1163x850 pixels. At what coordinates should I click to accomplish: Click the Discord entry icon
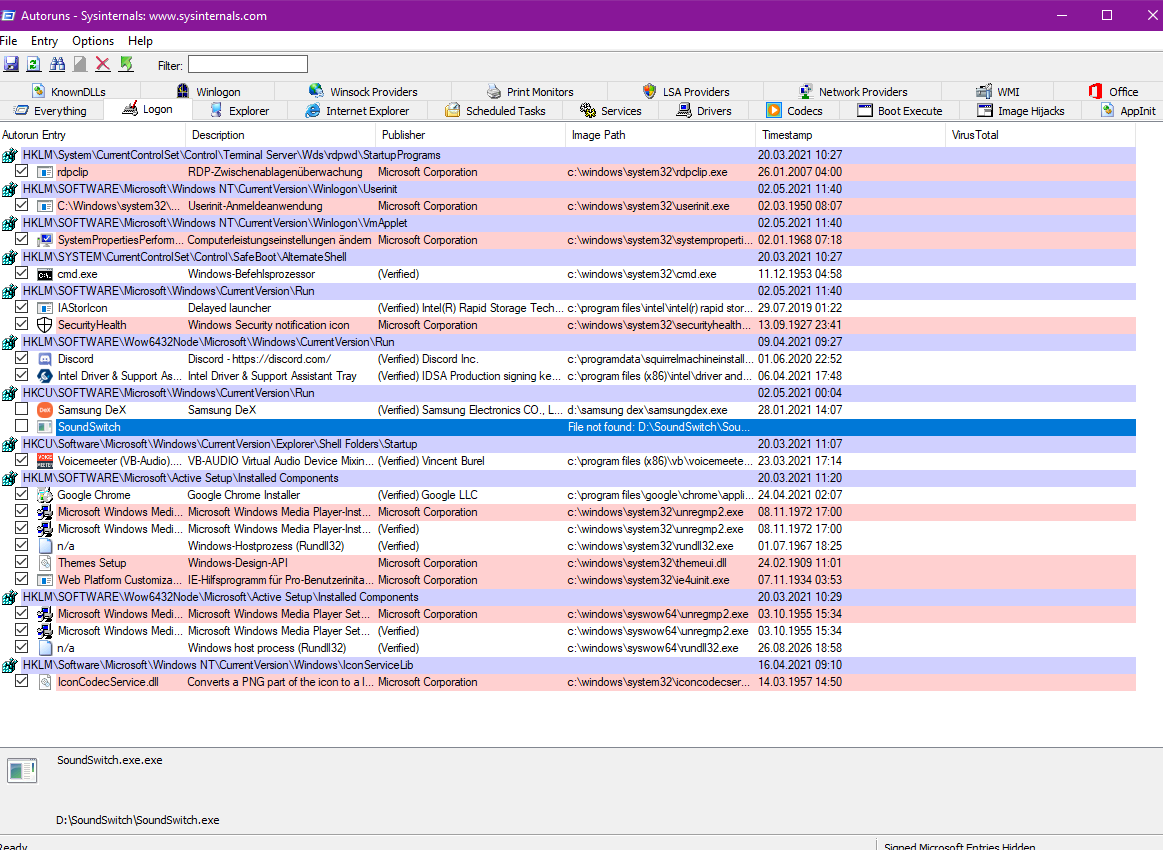pyautogui.click(x=45, y=359)
